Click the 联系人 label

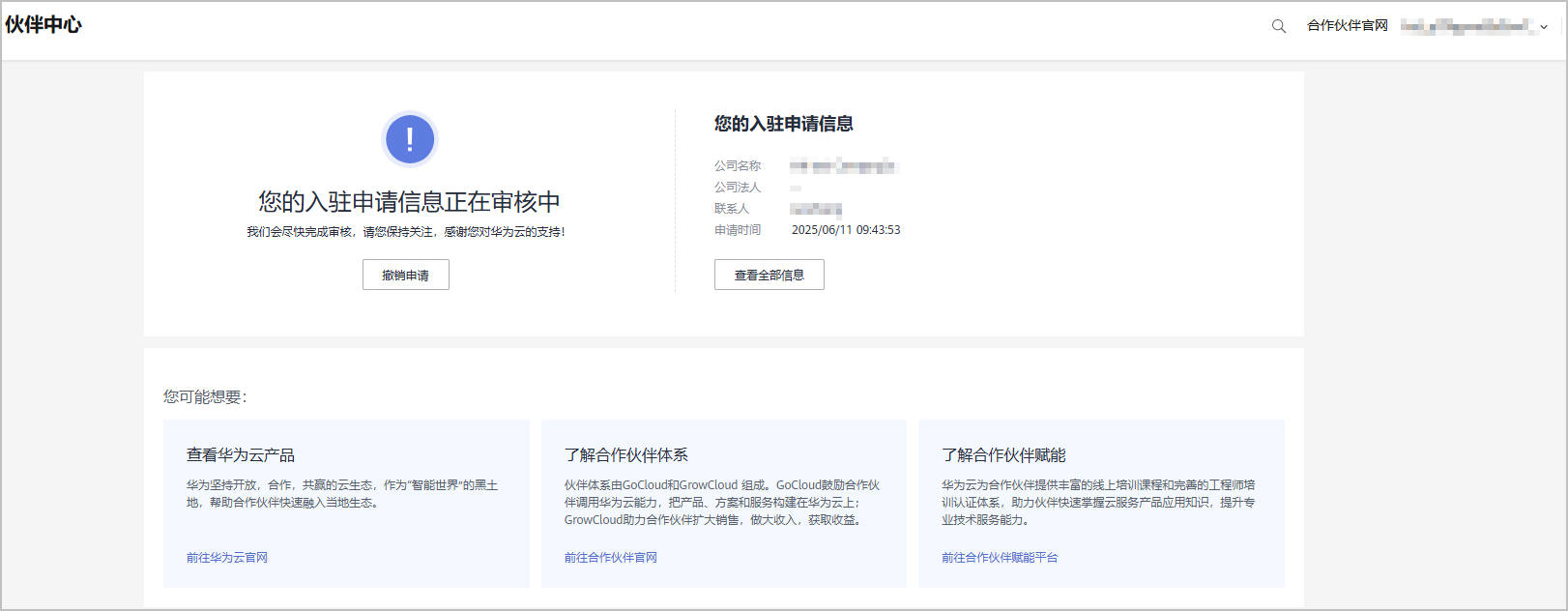pos(732,209)
